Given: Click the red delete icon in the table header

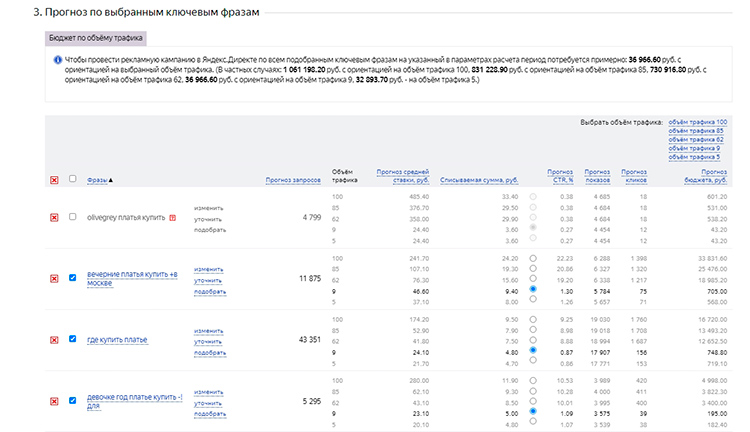Looking at the screenshot, I should tap(54, 180).
